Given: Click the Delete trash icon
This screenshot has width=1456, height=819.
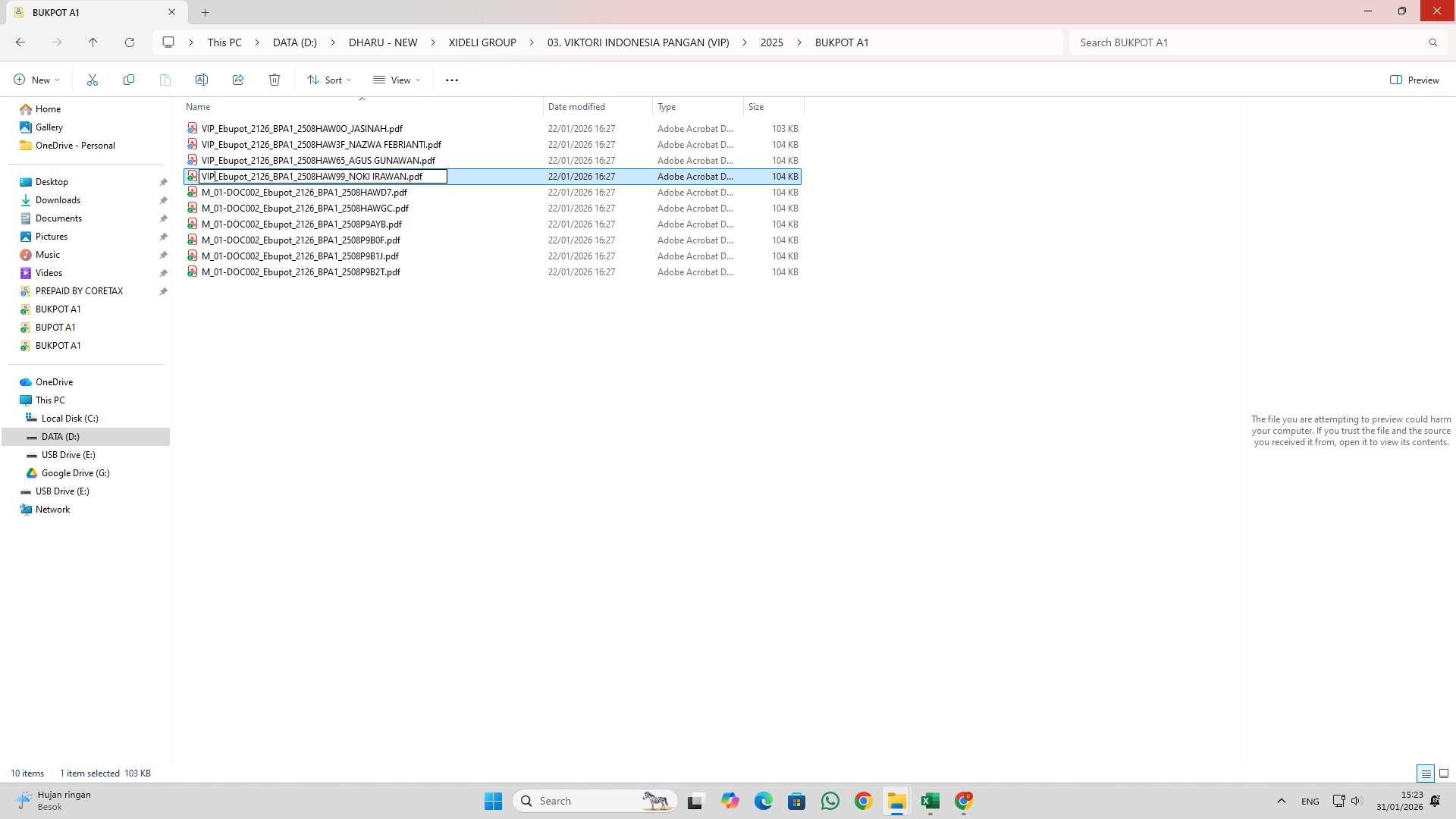Looking at the screenshot, I should (275, 79).
